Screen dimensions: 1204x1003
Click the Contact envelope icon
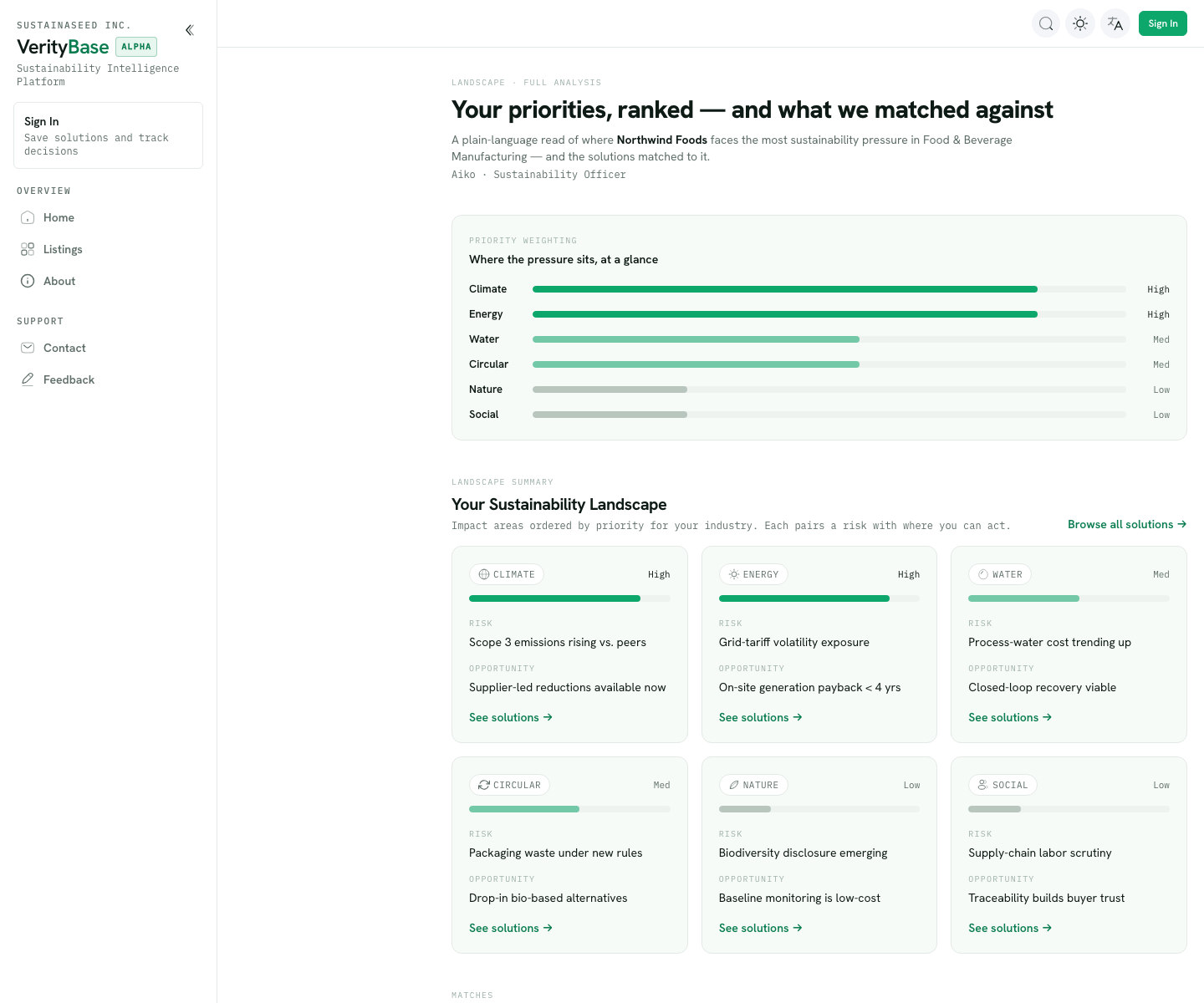[28, 348]
